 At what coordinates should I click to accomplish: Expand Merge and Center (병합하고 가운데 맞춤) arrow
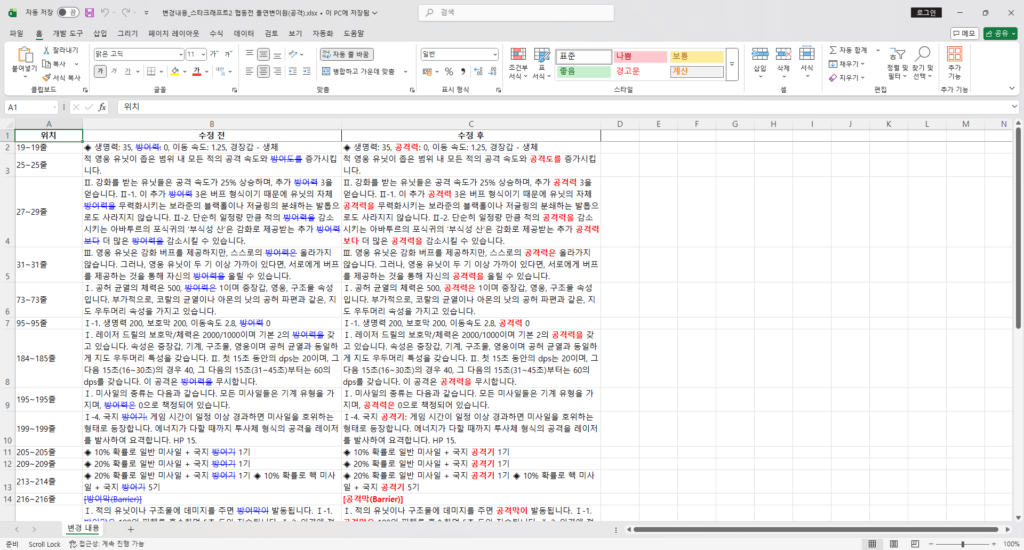click(406, 71)
